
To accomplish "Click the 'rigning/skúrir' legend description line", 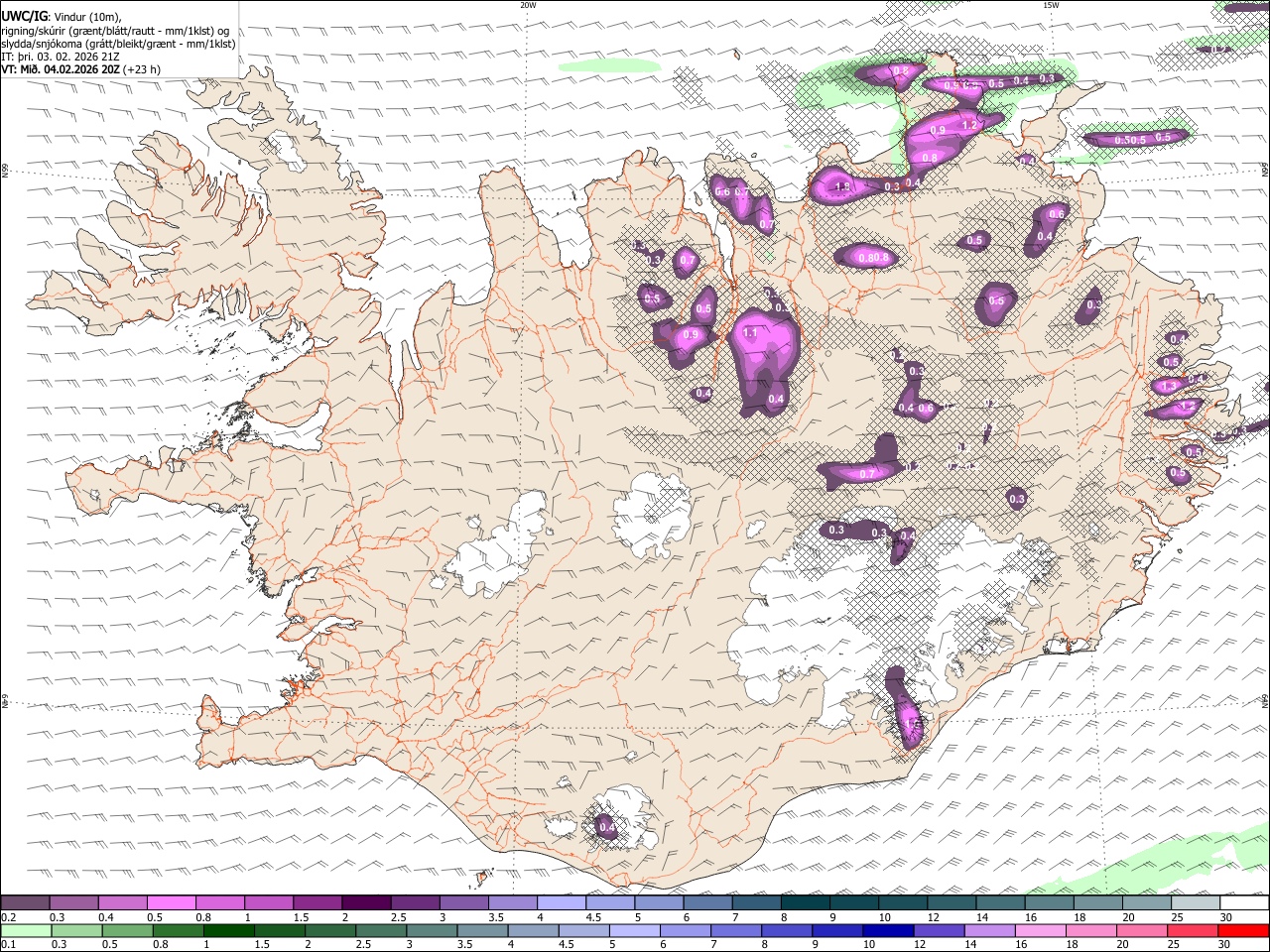I will click(x=115, y=30).
